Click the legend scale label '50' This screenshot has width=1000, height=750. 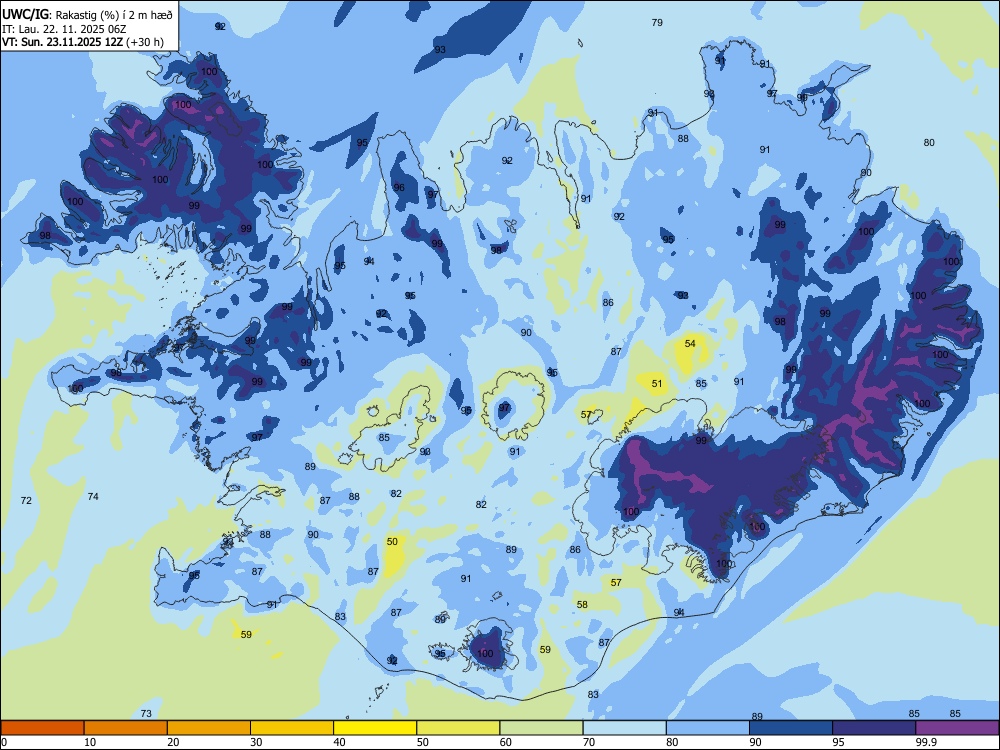coord(423,742)
